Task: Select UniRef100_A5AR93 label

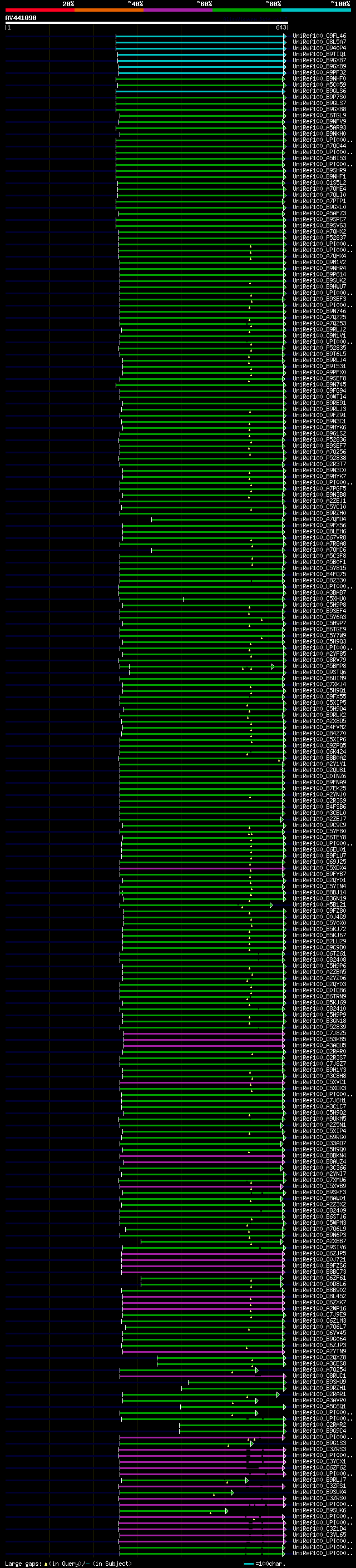Action: pyautogui.click(x=319, y=128)
